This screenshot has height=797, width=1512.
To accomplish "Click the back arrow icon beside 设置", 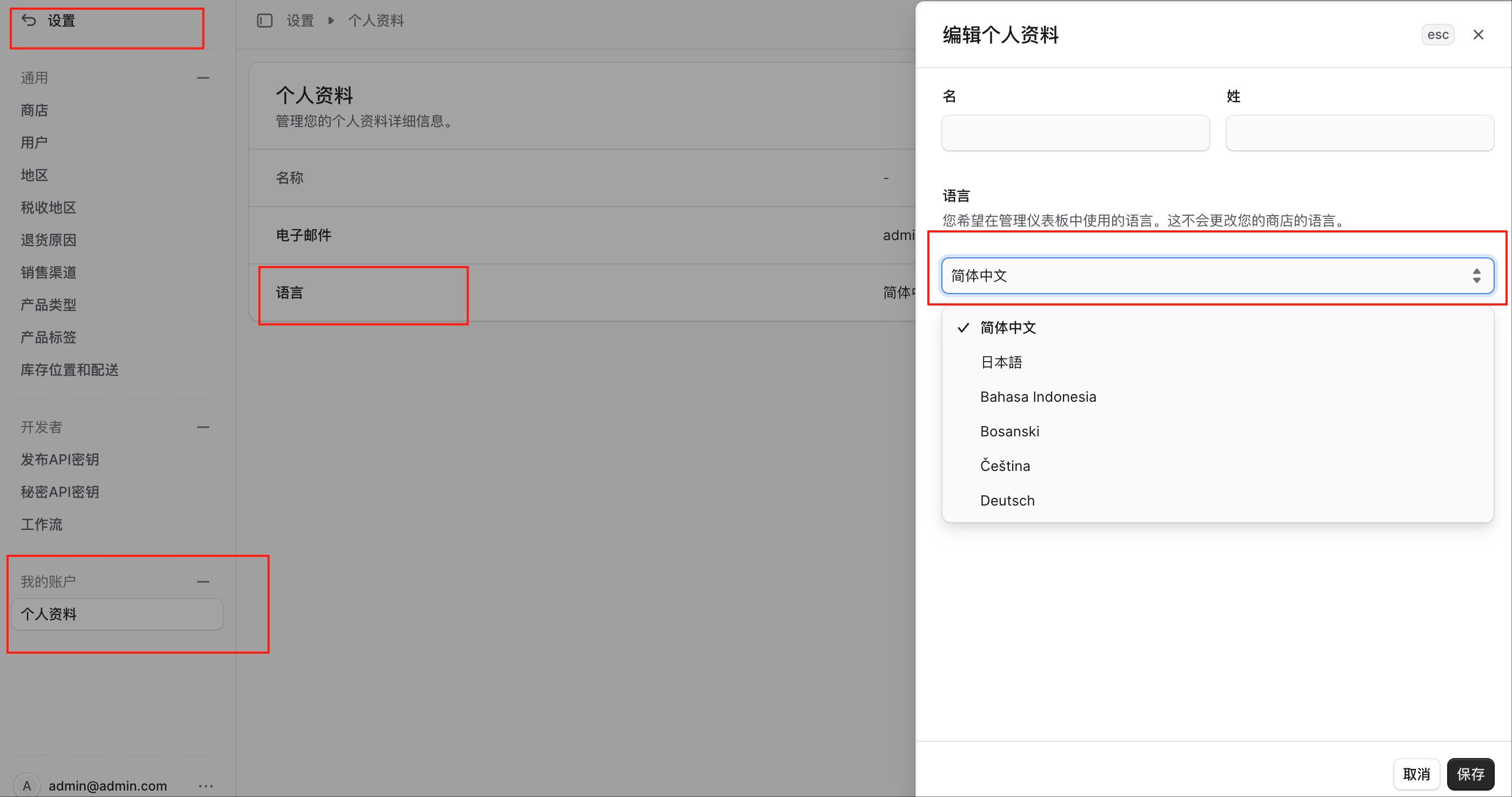I will tap(29, 21).
